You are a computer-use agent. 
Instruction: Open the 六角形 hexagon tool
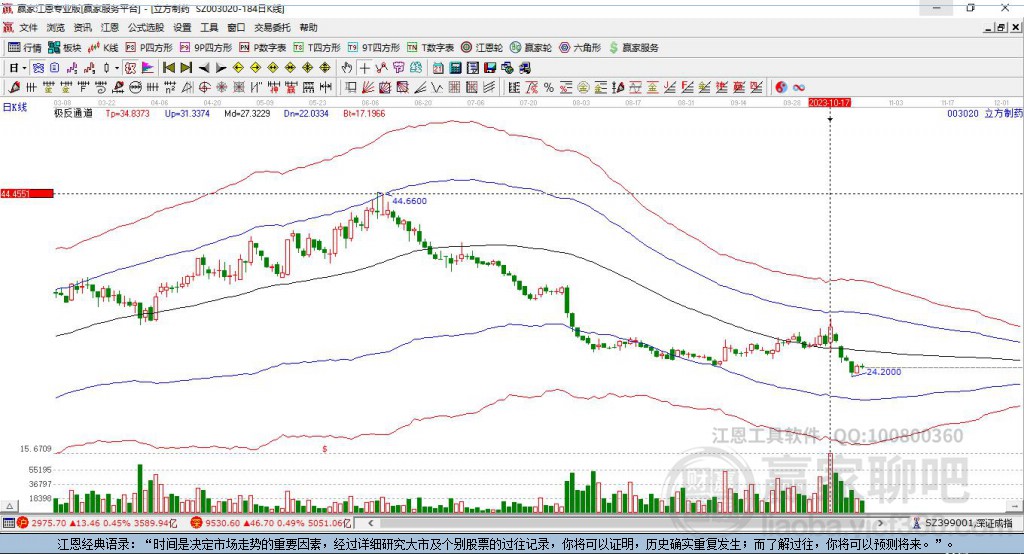coord(580,48)
